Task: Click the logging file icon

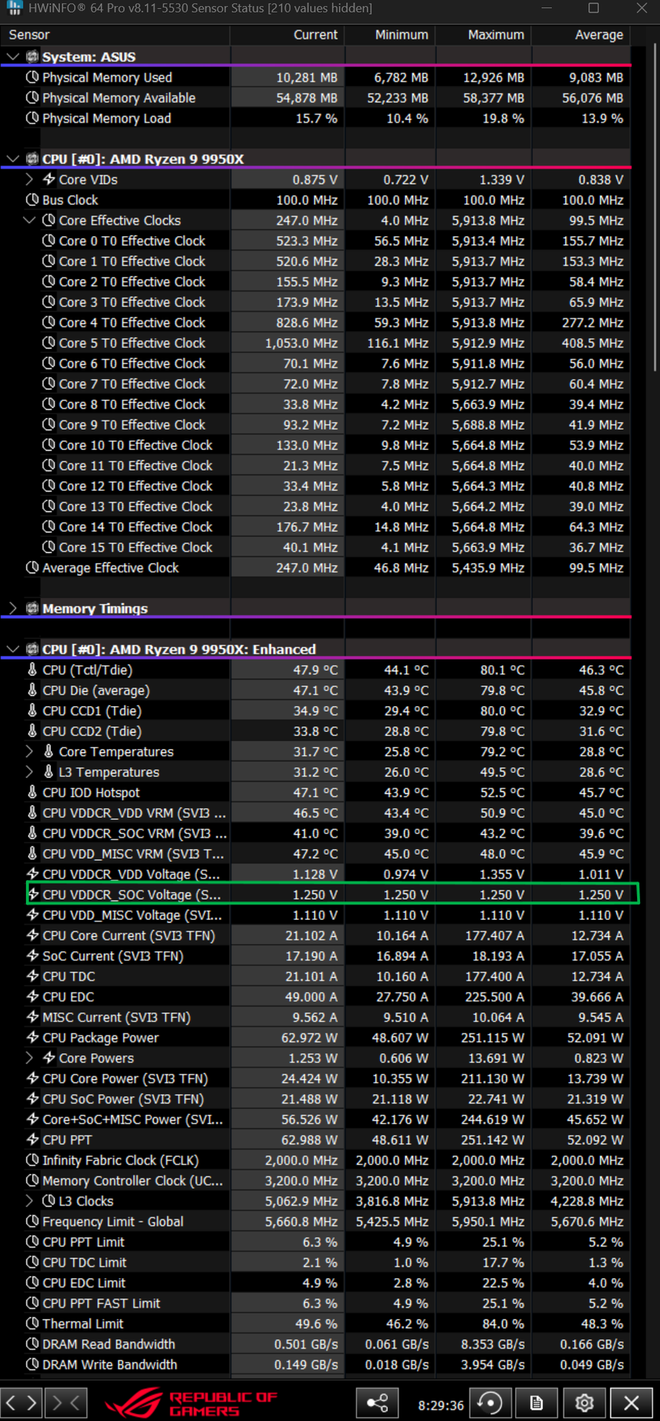Action: (x=537, y=1402)
